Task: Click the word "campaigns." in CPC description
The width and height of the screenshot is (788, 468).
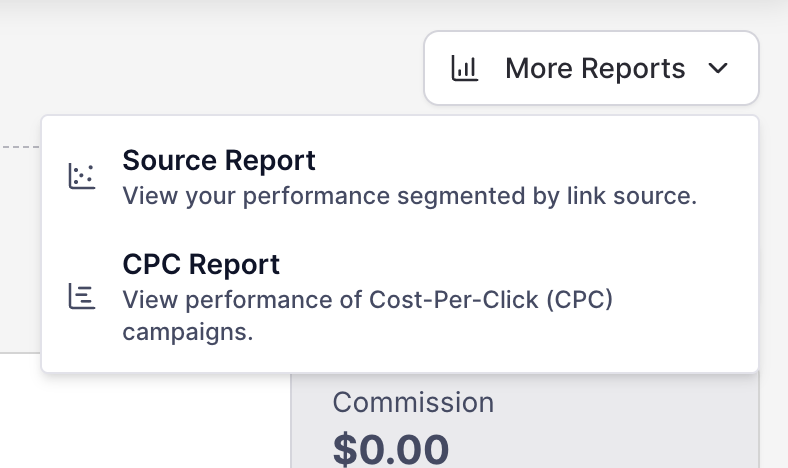Action: 188,331
